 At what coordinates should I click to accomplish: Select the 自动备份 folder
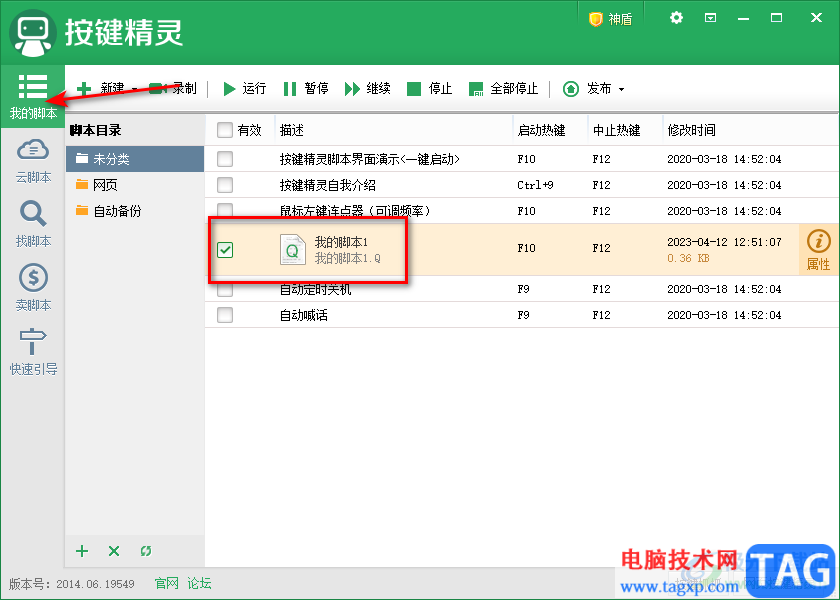coord(135,211)
